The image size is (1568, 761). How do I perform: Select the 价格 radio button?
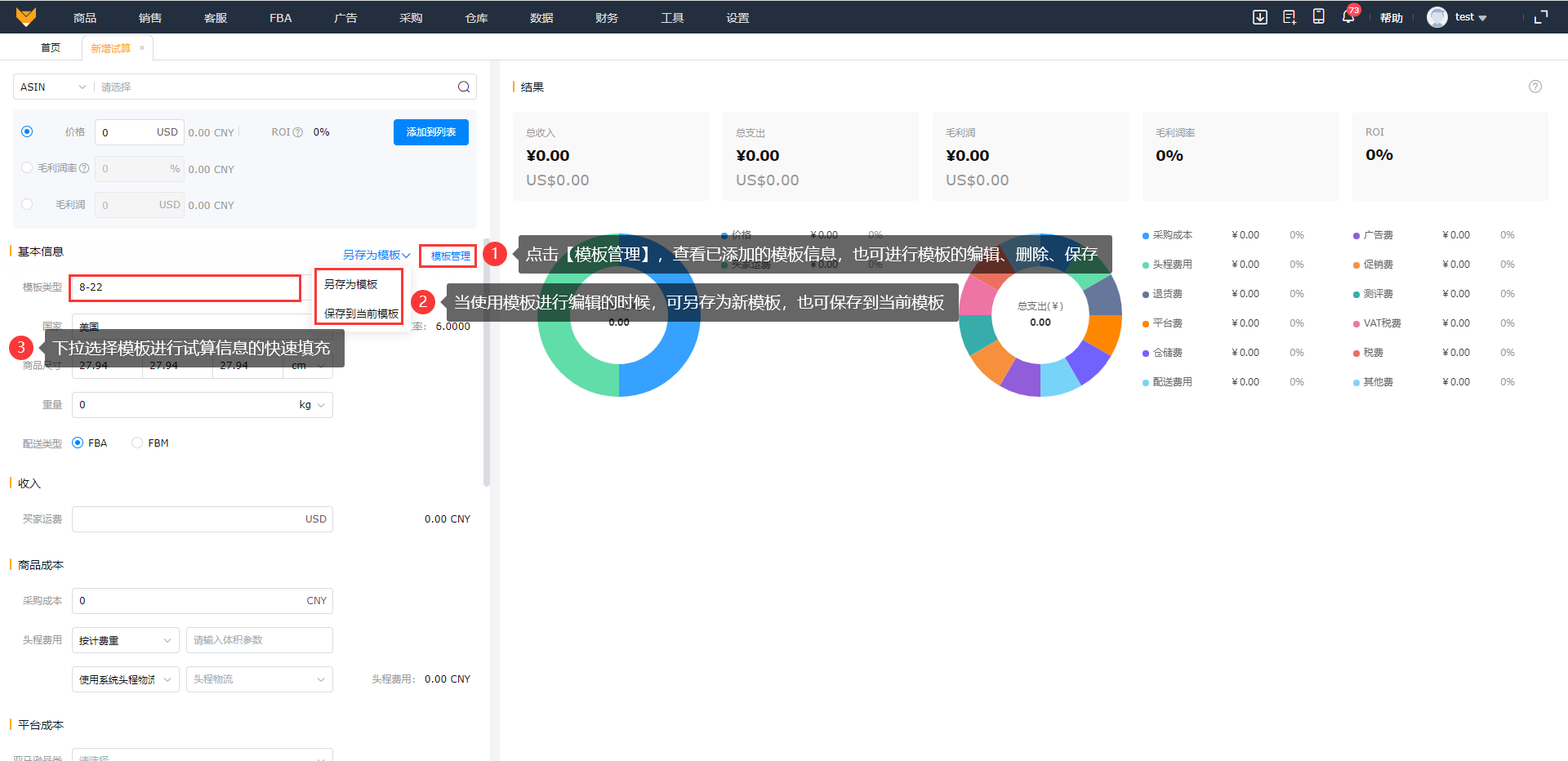(27, 131)
